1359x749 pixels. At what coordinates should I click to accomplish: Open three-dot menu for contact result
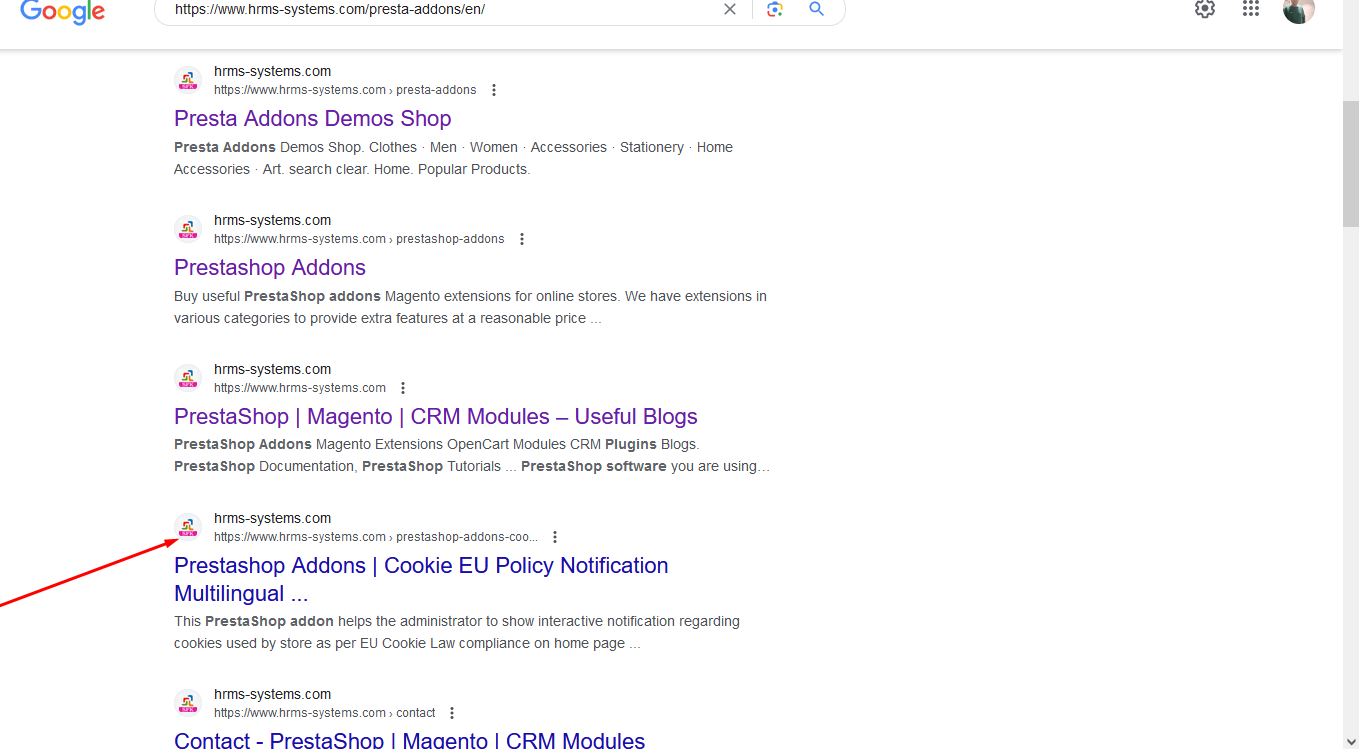tap(452, 713)
